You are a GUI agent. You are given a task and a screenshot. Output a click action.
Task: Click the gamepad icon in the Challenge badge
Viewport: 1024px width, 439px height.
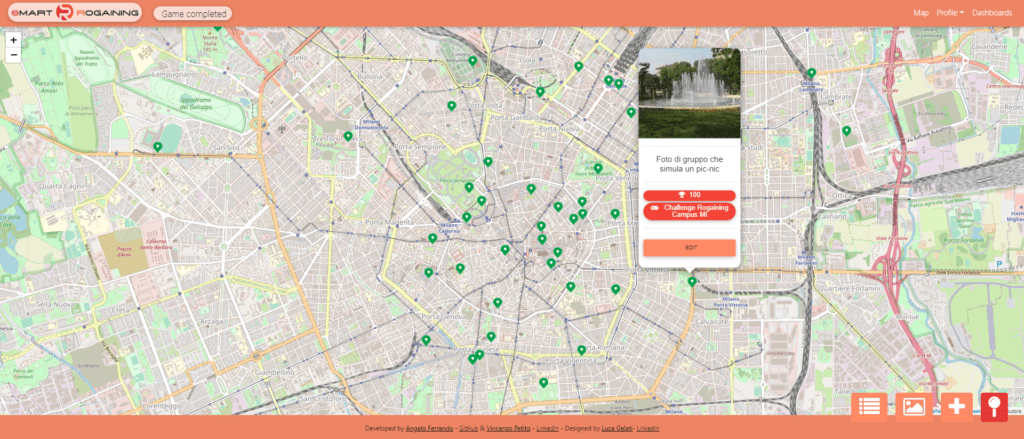point(655,207)
